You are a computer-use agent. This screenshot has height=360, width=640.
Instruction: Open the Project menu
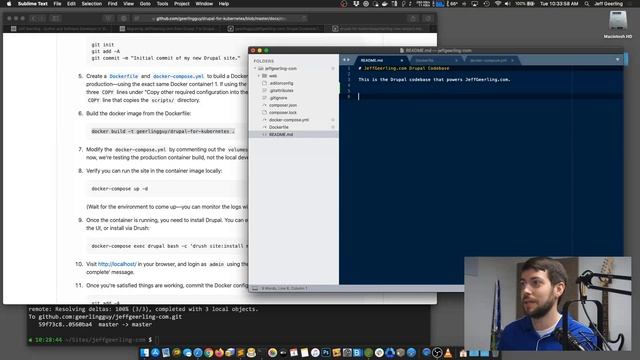182,4
